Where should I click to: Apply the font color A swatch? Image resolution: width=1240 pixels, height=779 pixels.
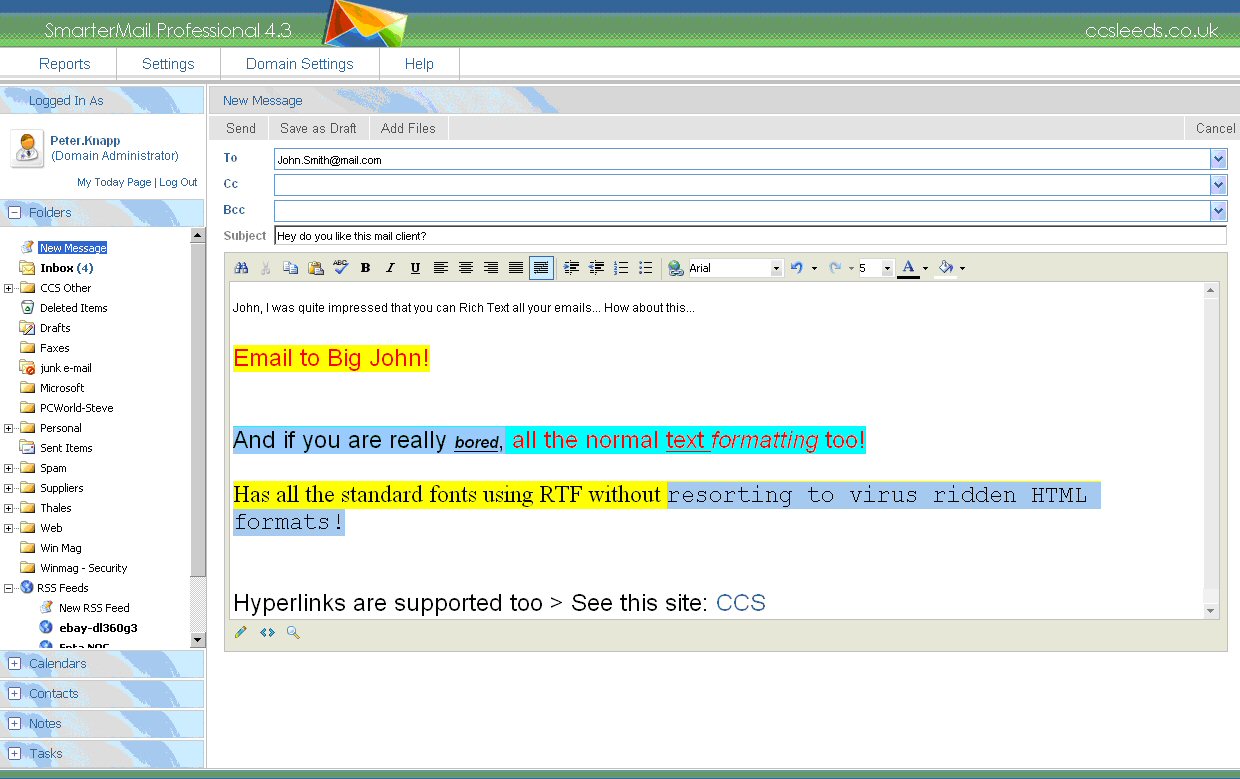coord(908,268)
